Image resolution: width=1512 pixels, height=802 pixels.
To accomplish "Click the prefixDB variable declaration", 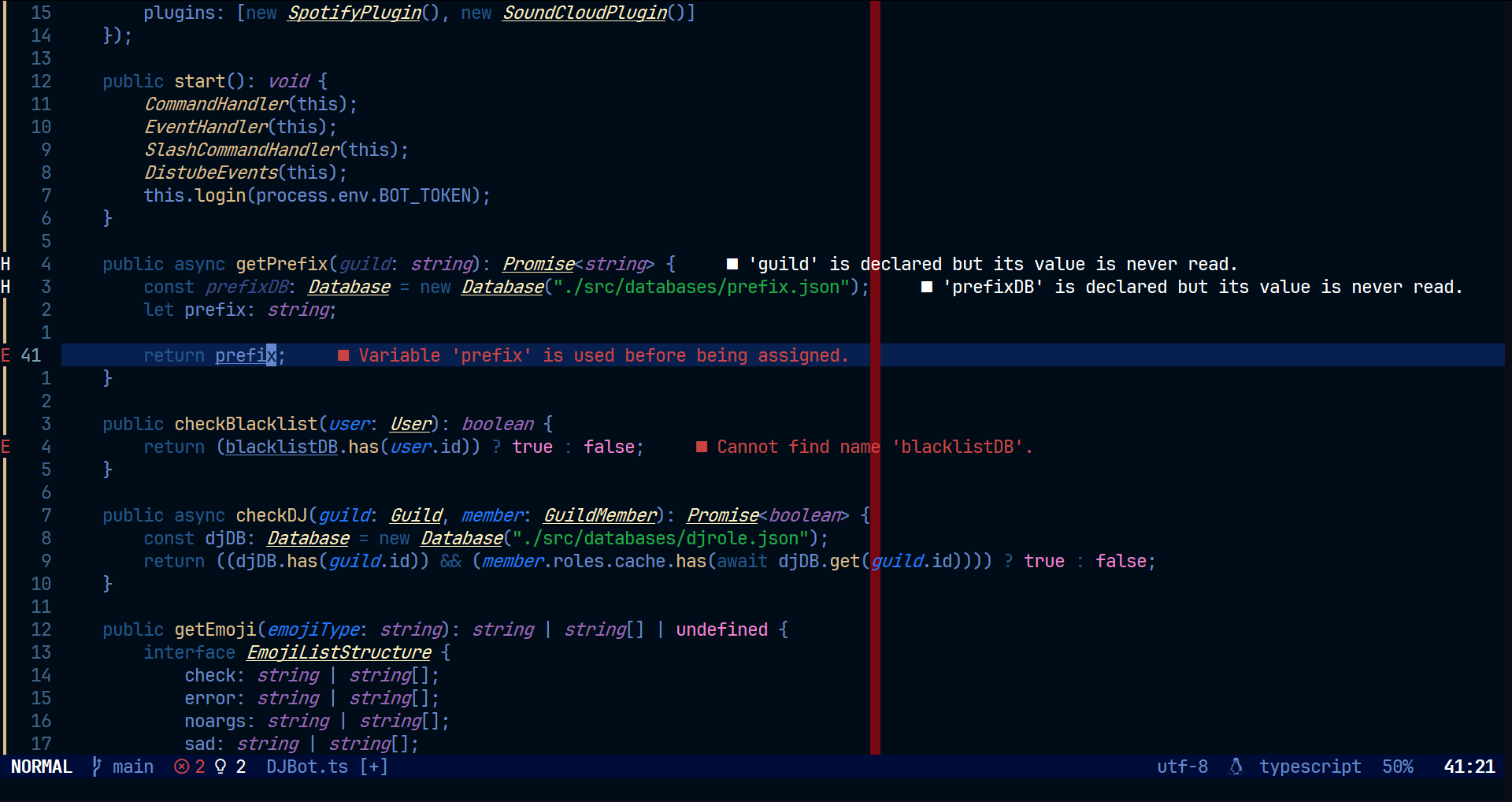I will coord(246,287).
